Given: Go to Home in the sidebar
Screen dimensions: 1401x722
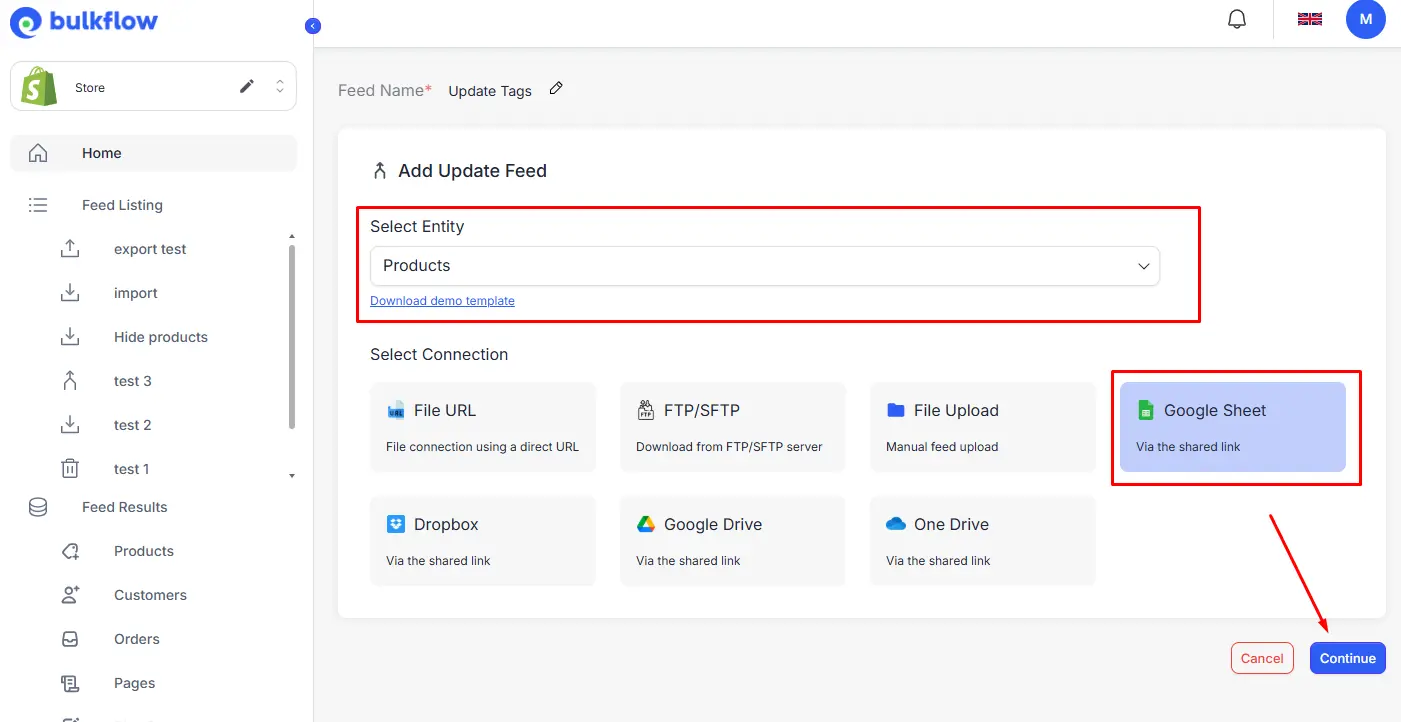Looking at the screenshot, I should pyautogui.click(x=101, y=153).
